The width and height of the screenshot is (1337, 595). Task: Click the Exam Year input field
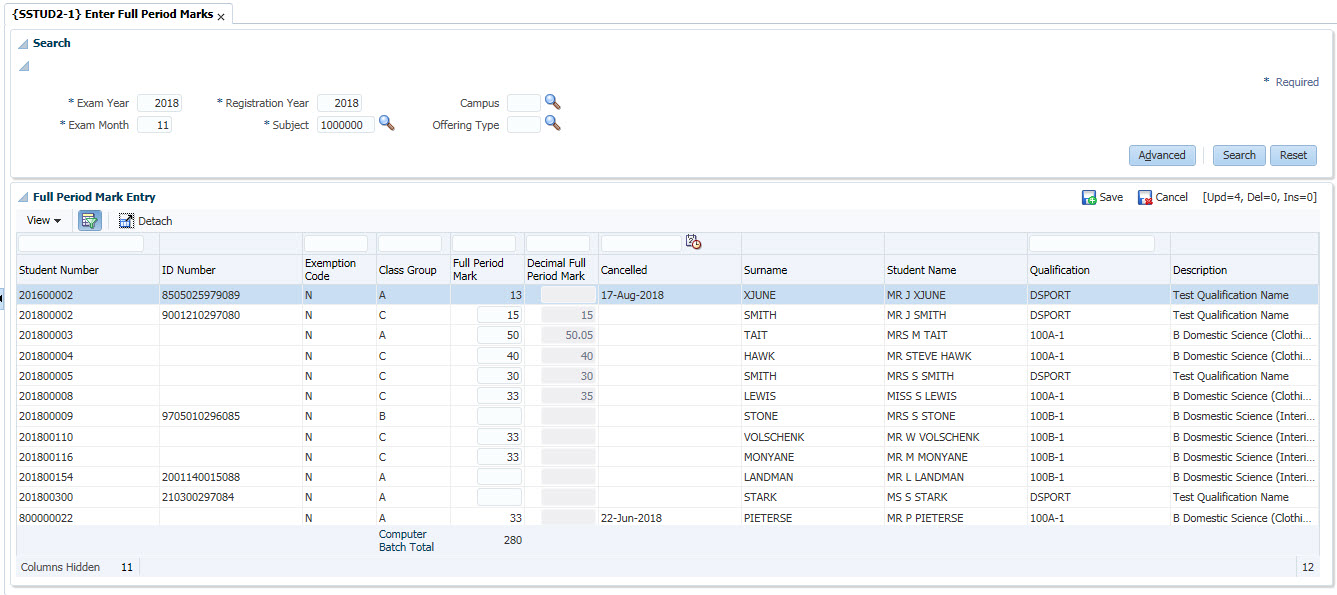[x=160, y=103]
